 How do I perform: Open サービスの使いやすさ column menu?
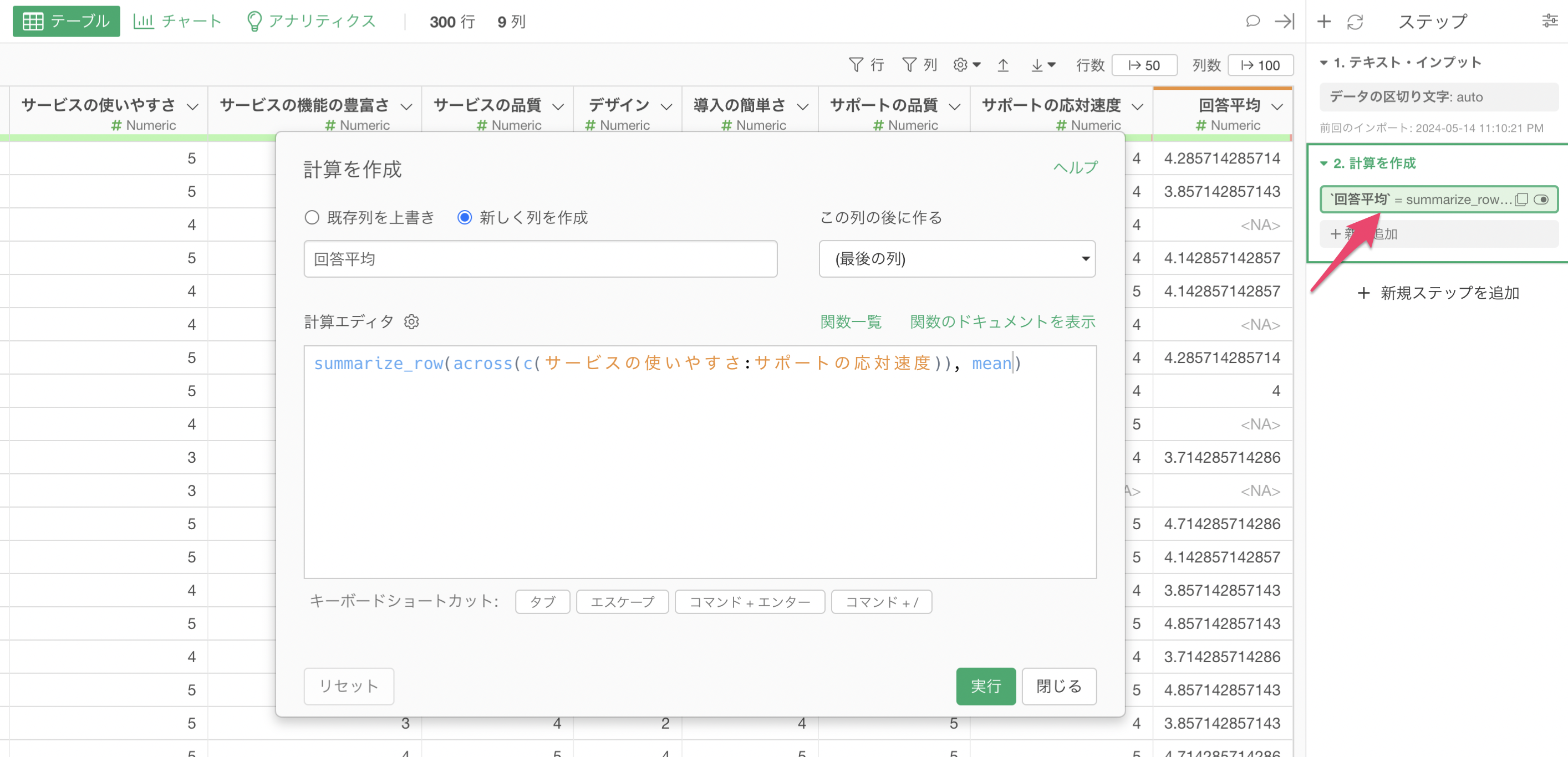click(x=193, y=106)
